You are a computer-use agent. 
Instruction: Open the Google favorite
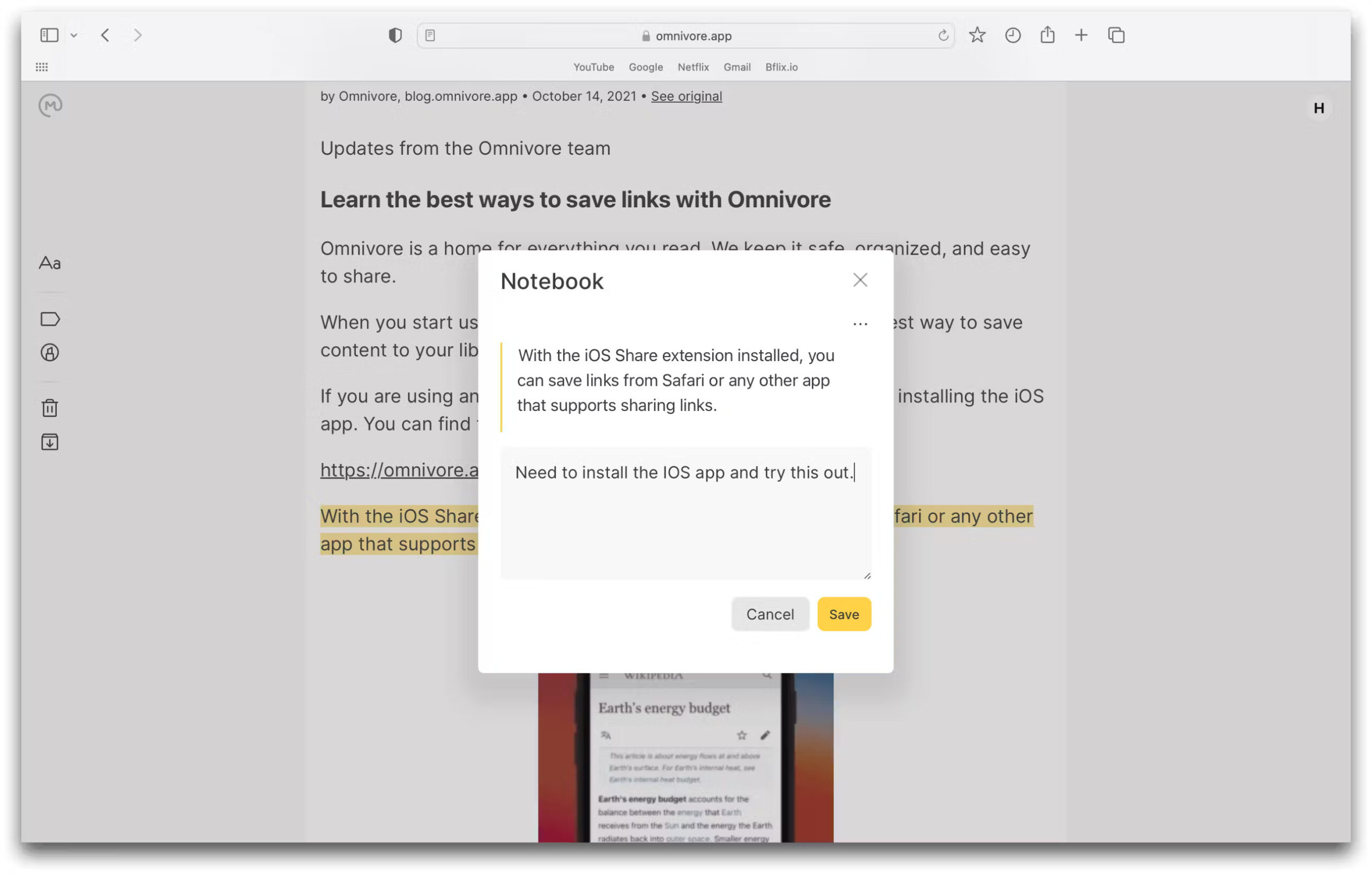646,67
